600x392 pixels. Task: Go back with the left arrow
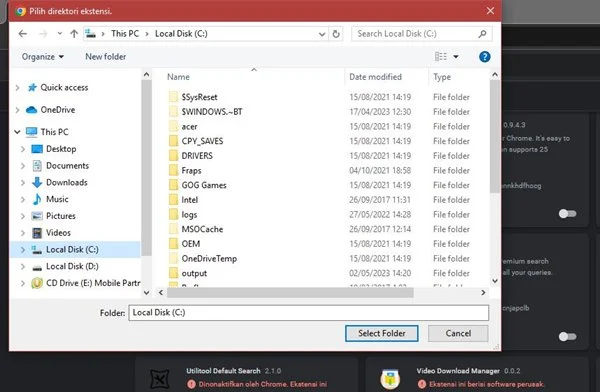[x=23, y=34]
